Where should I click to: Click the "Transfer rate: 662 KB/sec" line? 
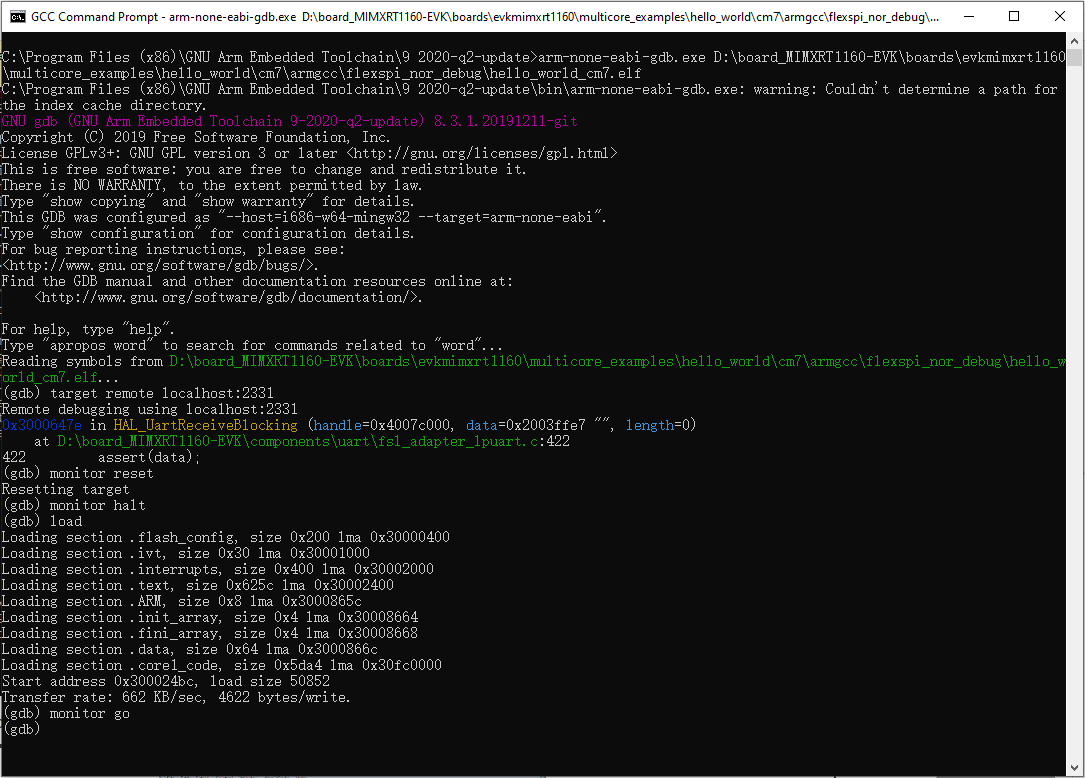pyautogui.click(x=176, y=697)
